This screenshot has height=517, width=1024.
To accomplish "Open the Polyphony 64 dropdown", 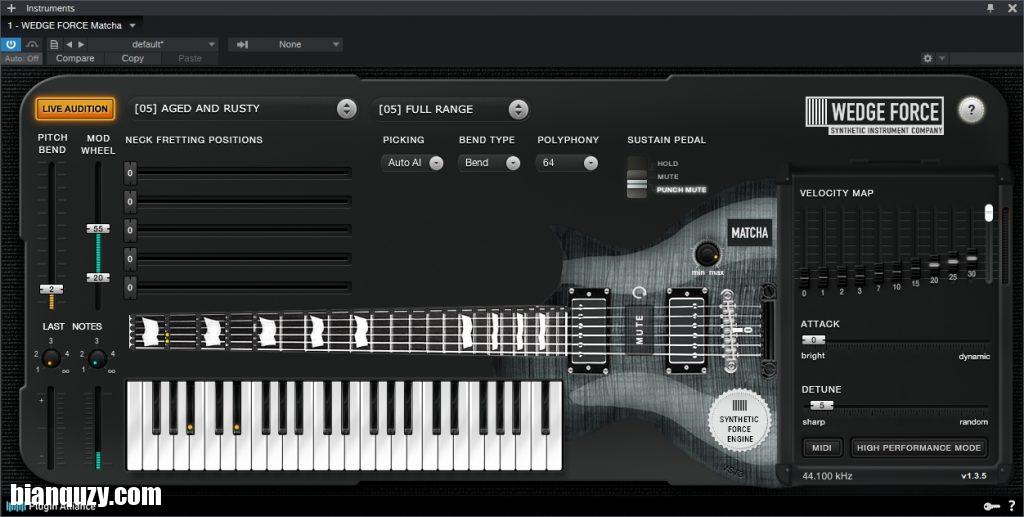I will [x=567, y=163].
